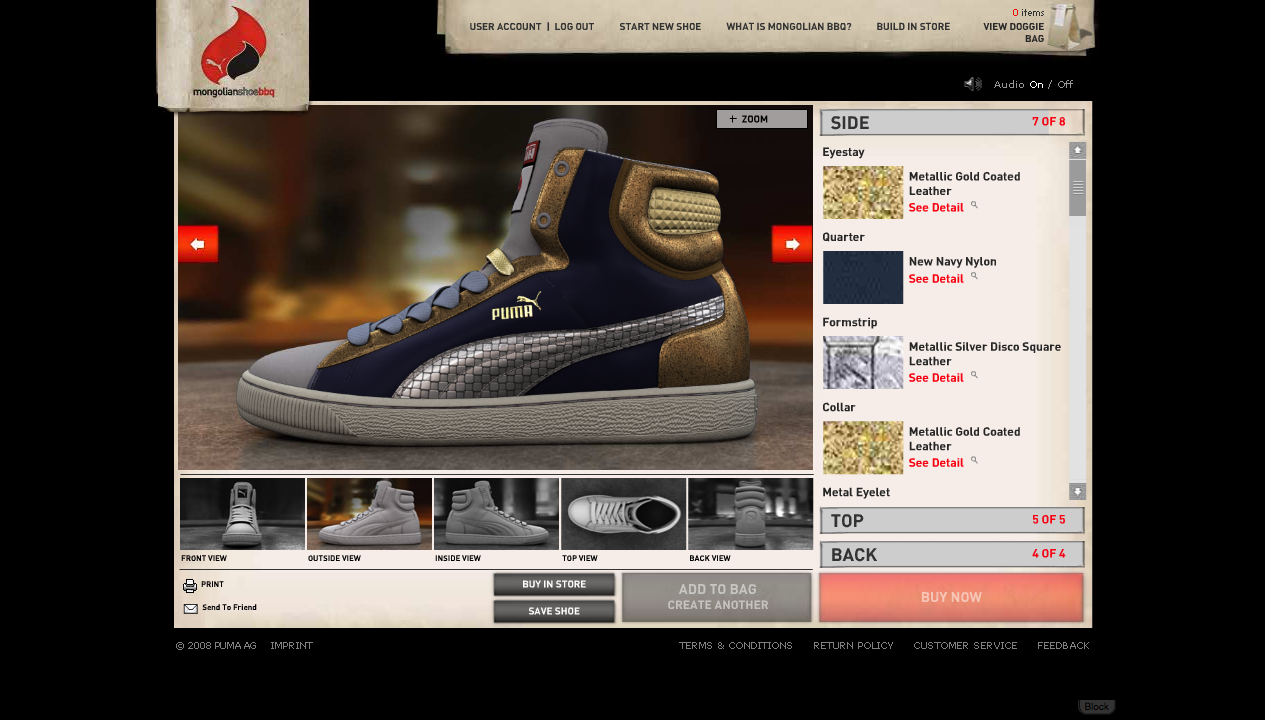Viewport: 1265px width, 720px height.
Task: Select the Inside View thumbnail
Action: pos(496,514)
